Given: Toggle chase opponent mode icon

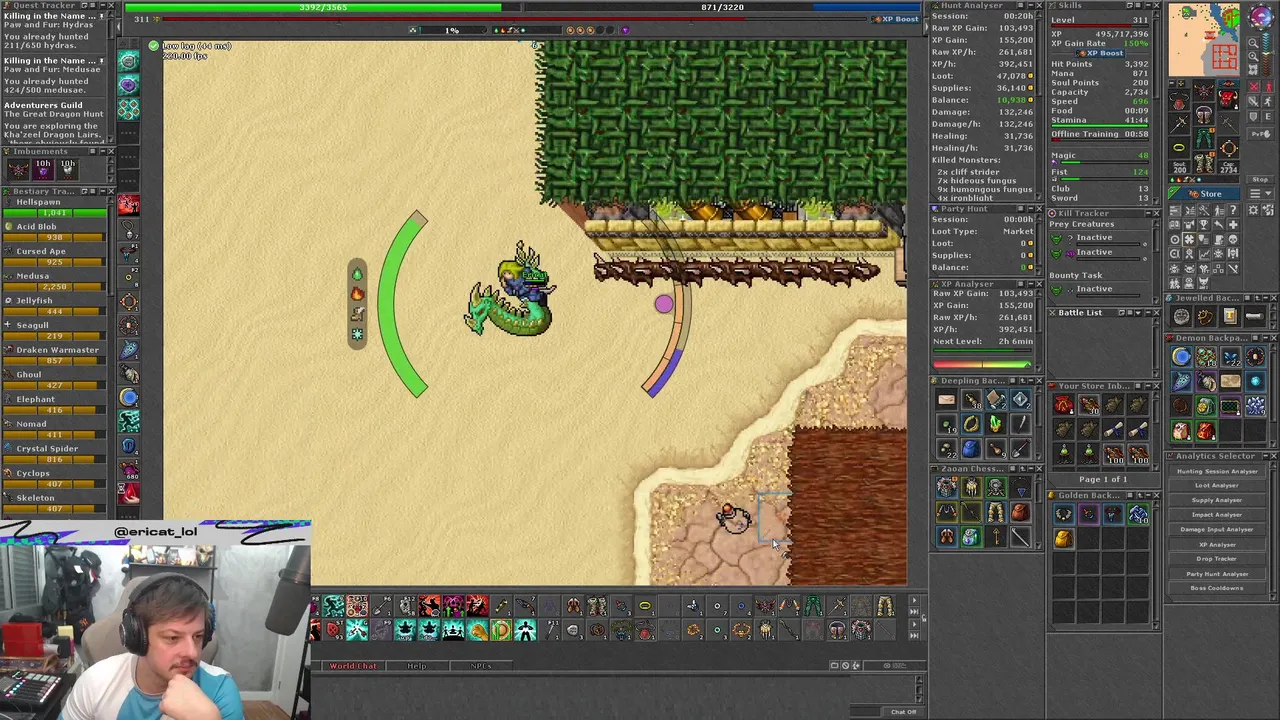Looking at the screenshot, I should [x=1268, y=101].
